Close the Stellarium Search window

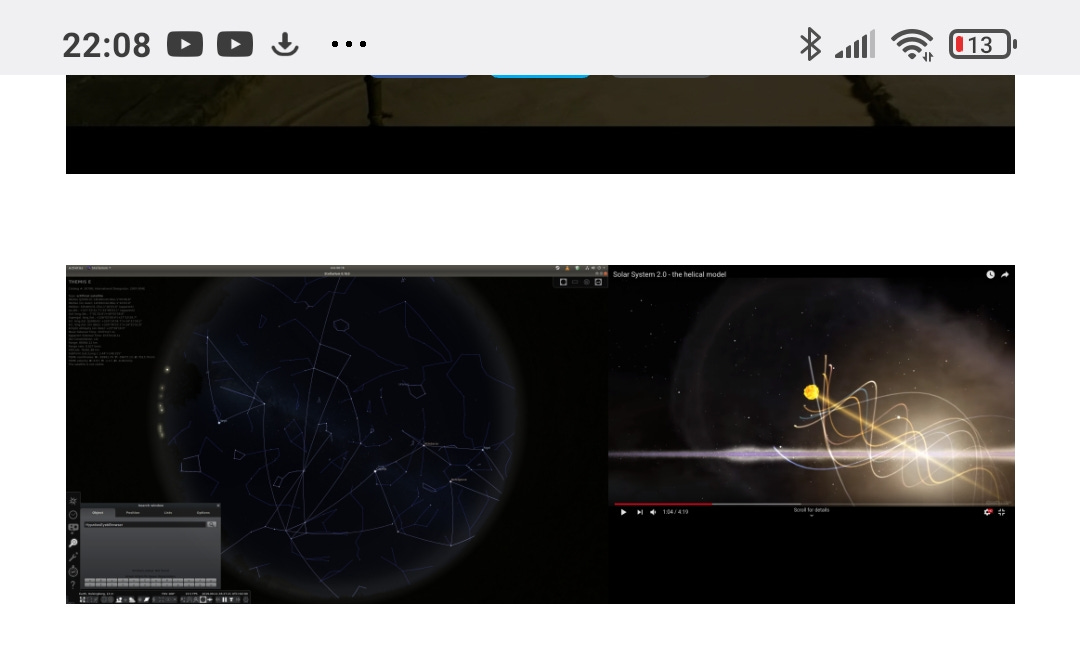click(x=218, y=505)
